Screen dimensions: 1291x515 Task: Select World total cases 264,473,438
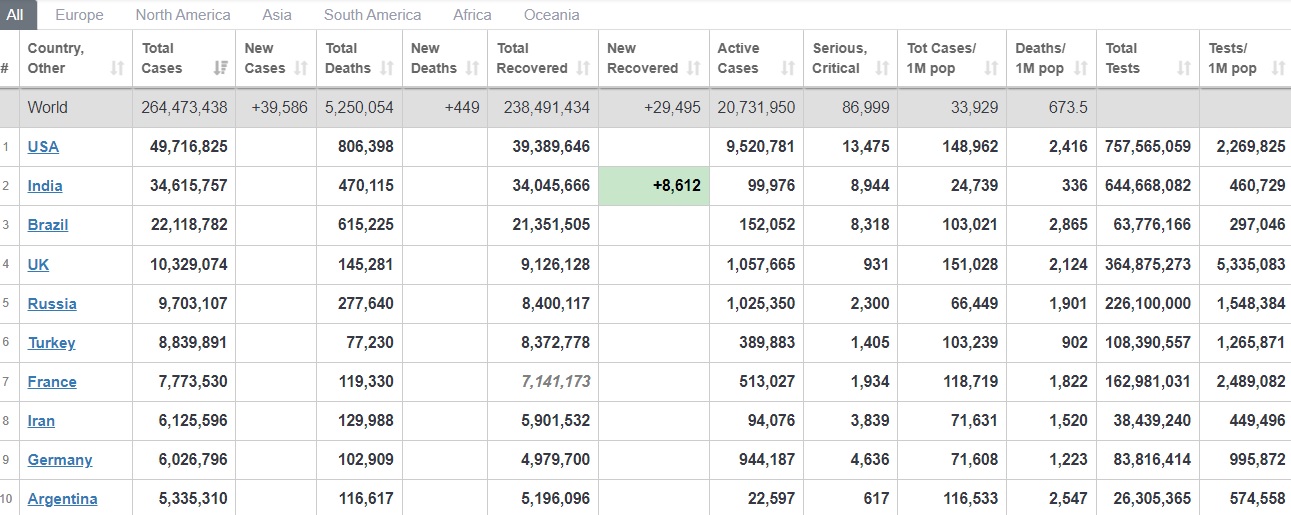pyautogui.click(x=185, y=108)
